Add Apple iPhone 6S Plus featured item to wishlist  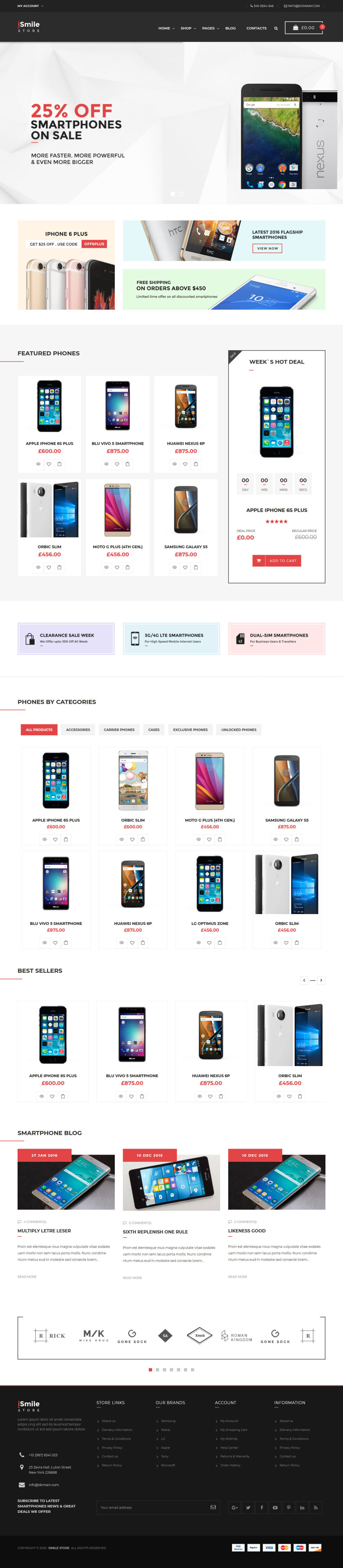(49, 464)
